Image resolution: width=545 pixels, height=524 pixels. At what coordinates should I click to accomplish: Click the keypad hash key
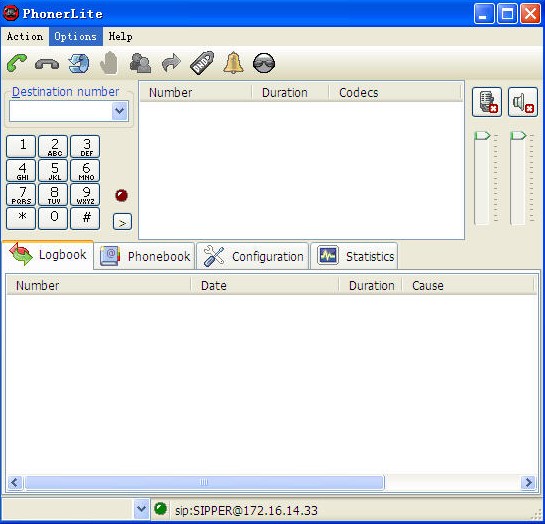coord(85,219)
